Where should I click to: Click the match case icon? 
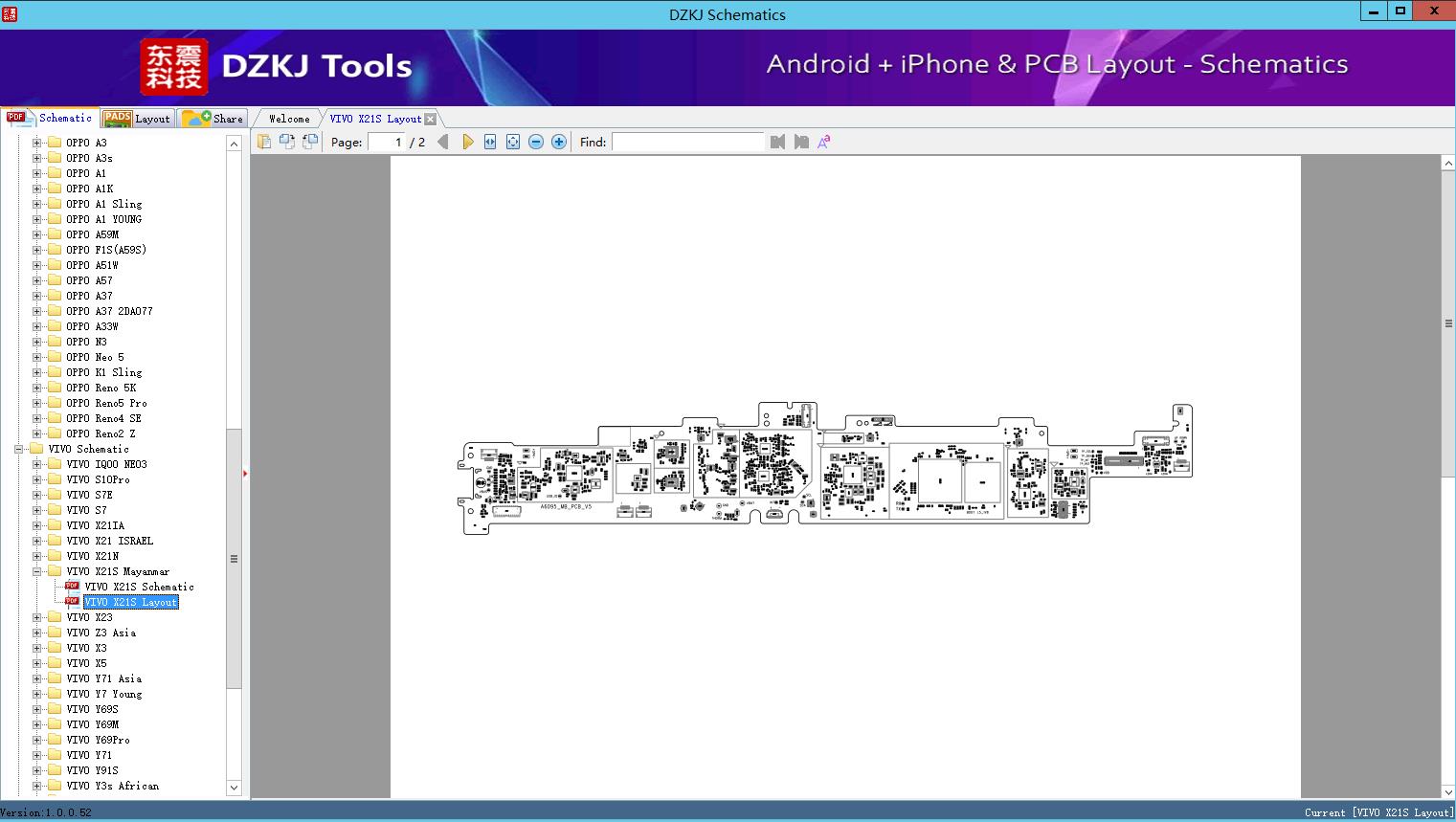pos(823,142)
